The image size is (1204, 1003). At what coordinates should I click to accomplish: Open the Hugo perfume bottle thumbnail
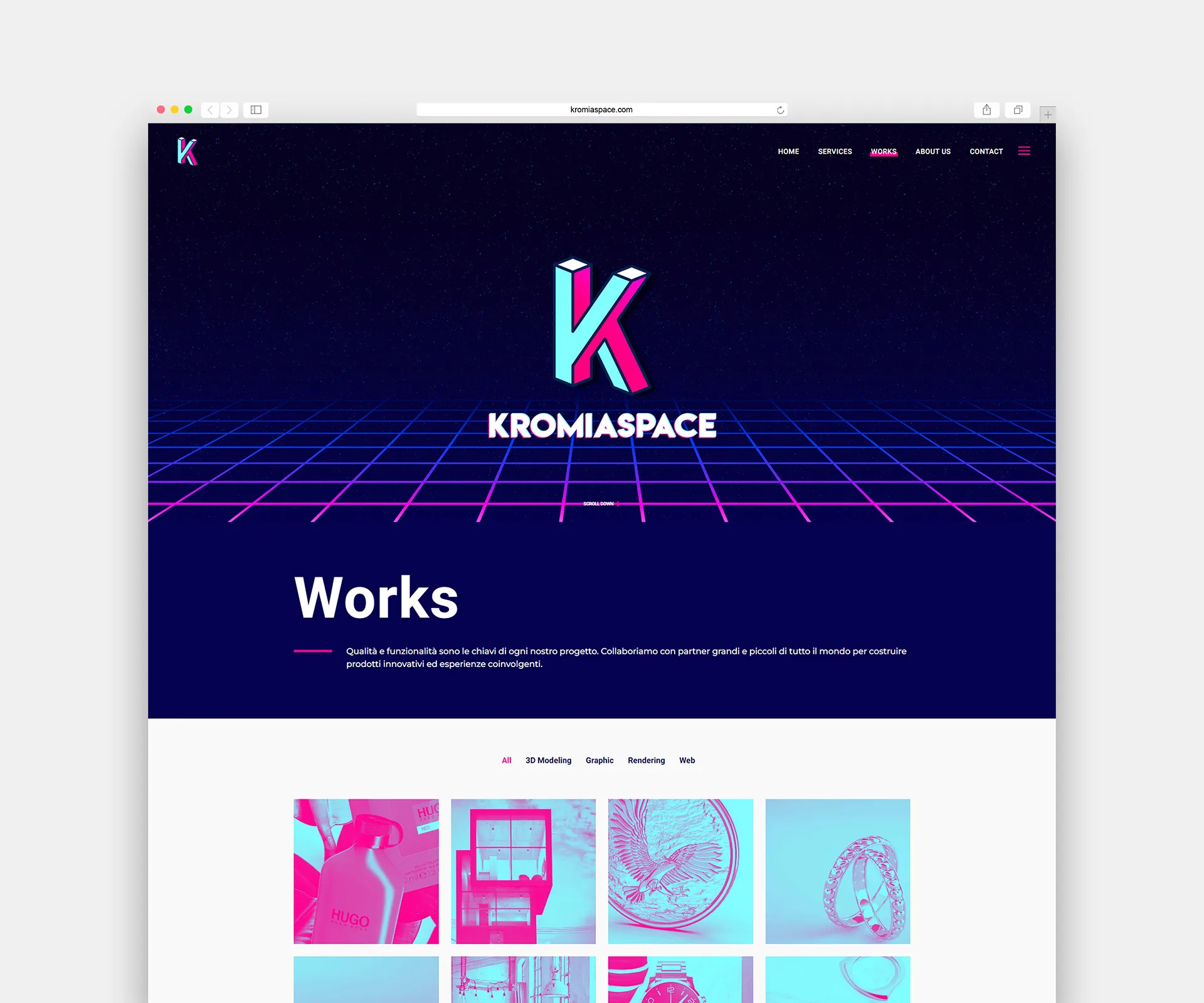click(366, 871)
